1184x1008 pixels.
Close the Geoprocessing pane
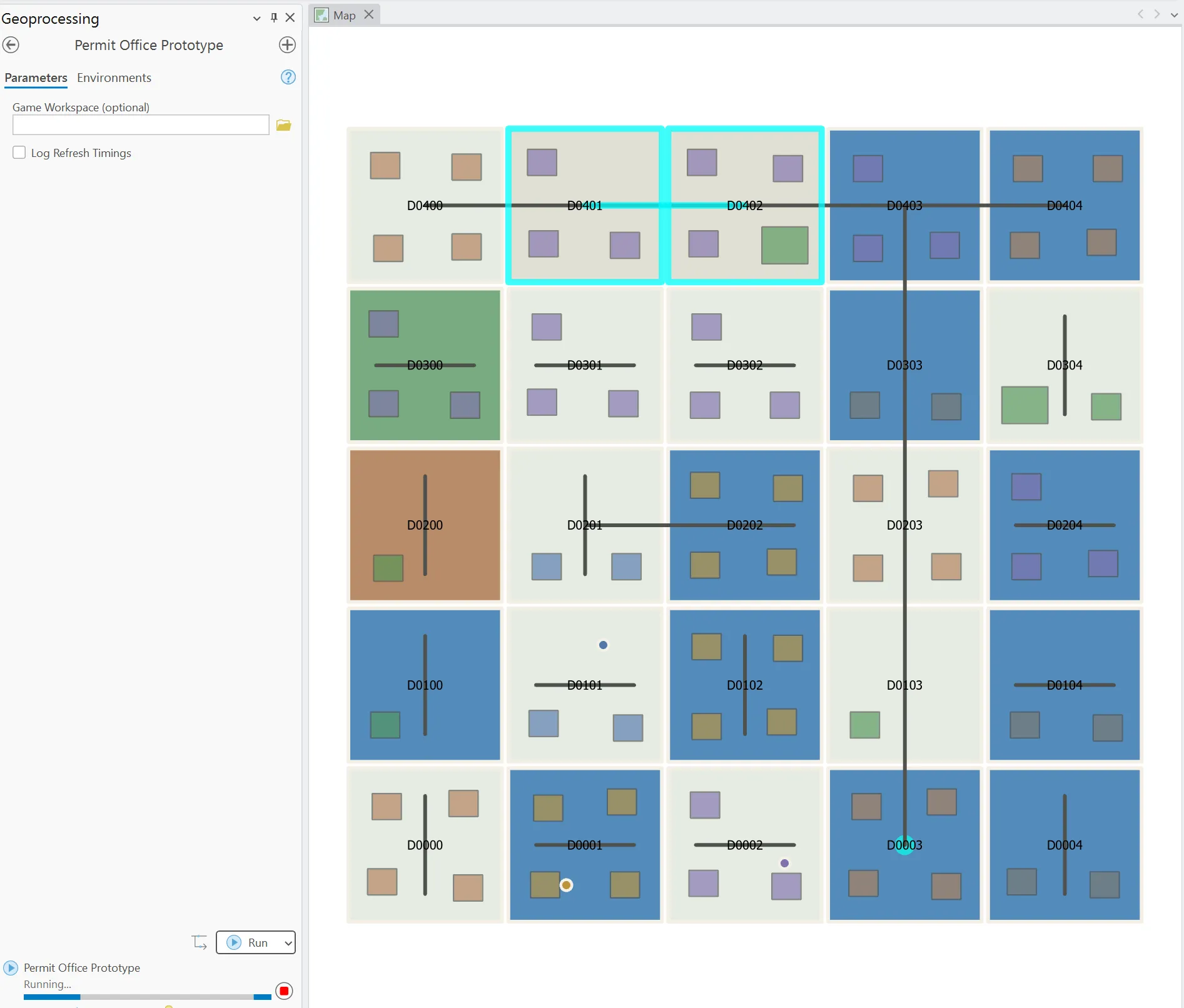click(x=290, y=18)
